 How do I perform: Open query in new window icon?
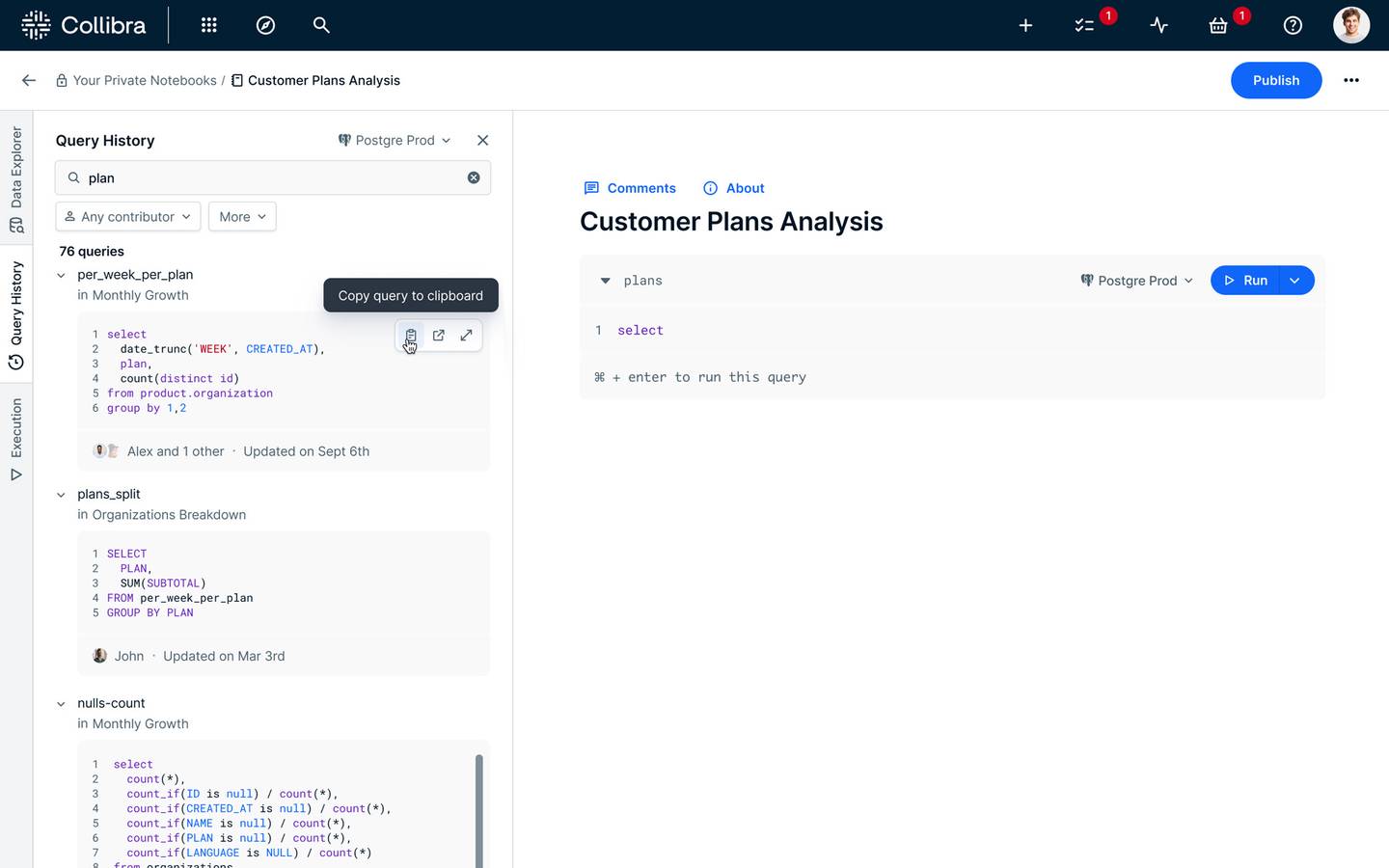point(439,336)
